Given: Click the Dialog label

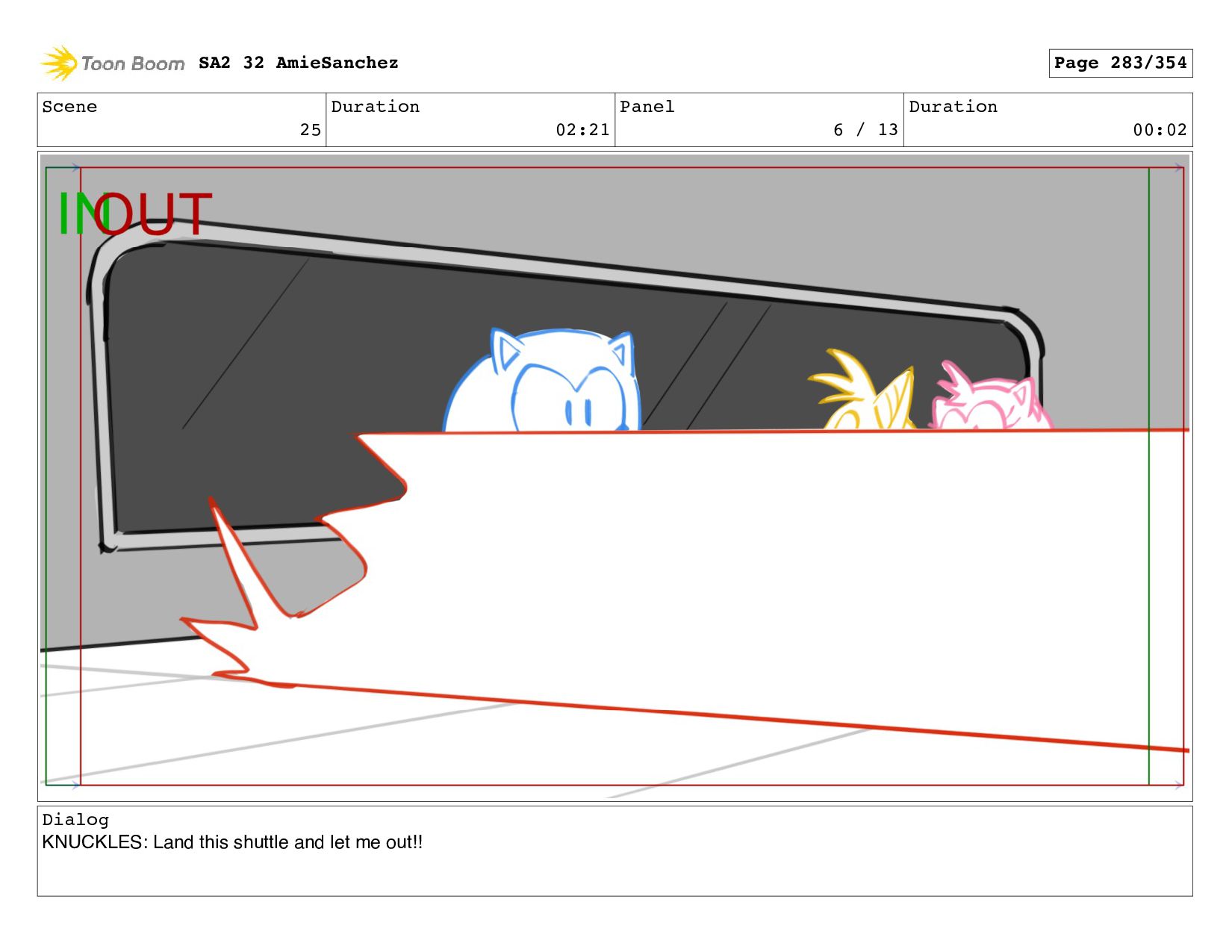Looking at the screenshot, I should click(75, 820).
